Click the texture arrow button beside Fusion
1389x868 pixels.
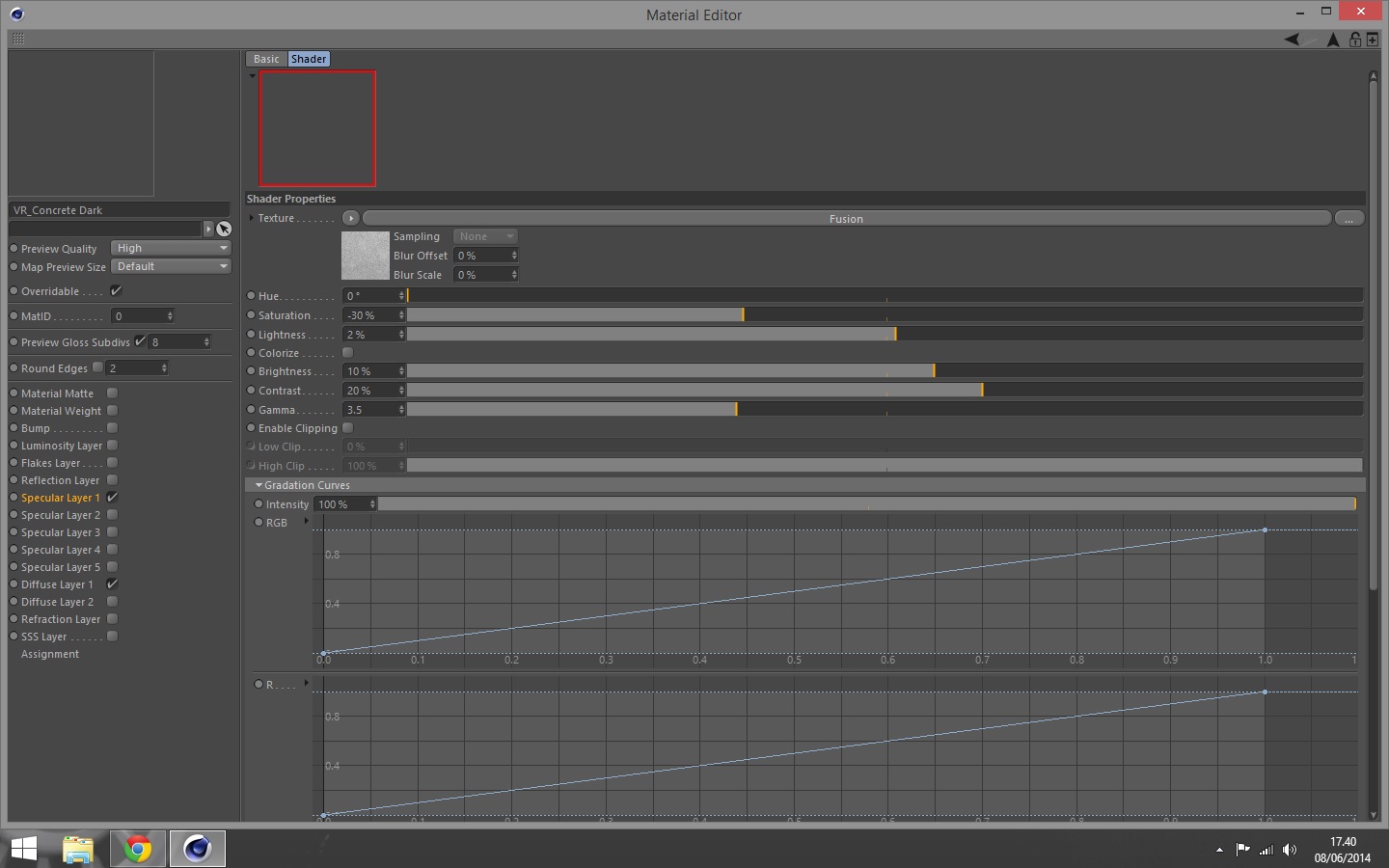351,218
